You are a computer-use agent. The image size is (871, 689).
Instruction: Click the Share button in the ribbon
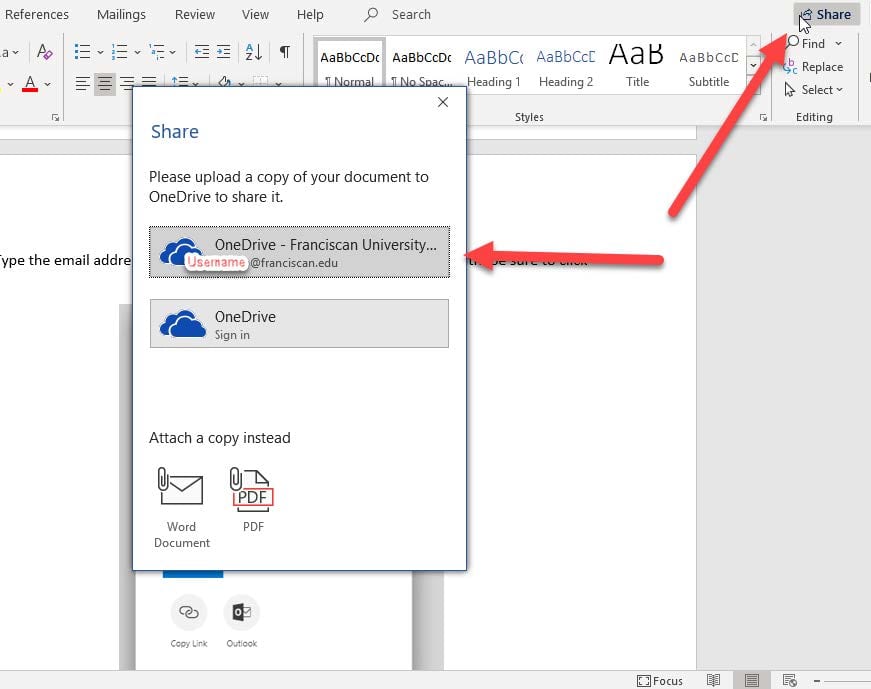tap(827, 14)
